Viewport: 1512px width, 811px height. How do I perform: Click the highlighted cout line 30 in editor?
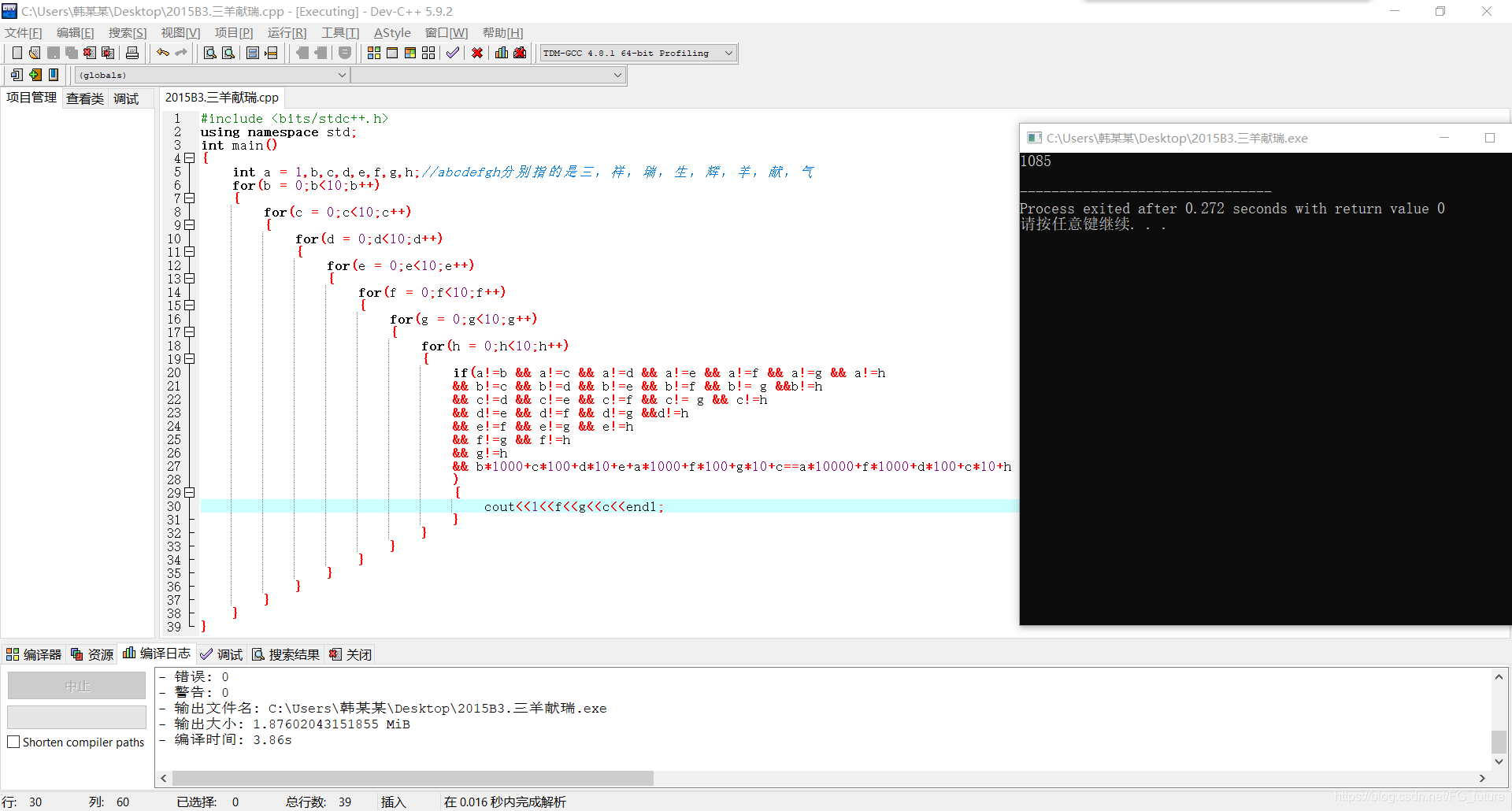coord(609,506)
